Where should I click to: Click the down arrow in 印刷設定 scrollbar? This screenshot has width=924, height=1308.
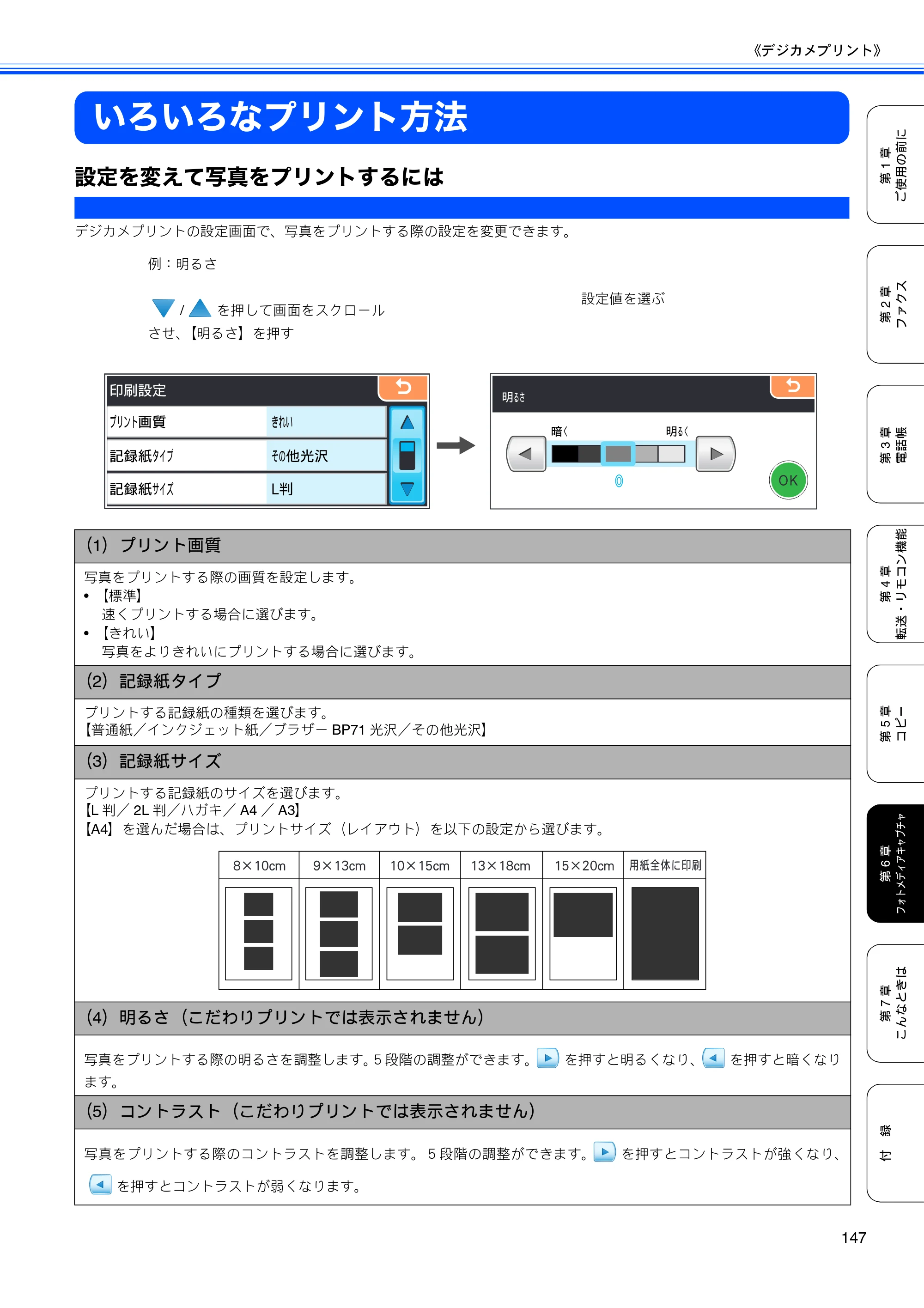coord(407,489)
